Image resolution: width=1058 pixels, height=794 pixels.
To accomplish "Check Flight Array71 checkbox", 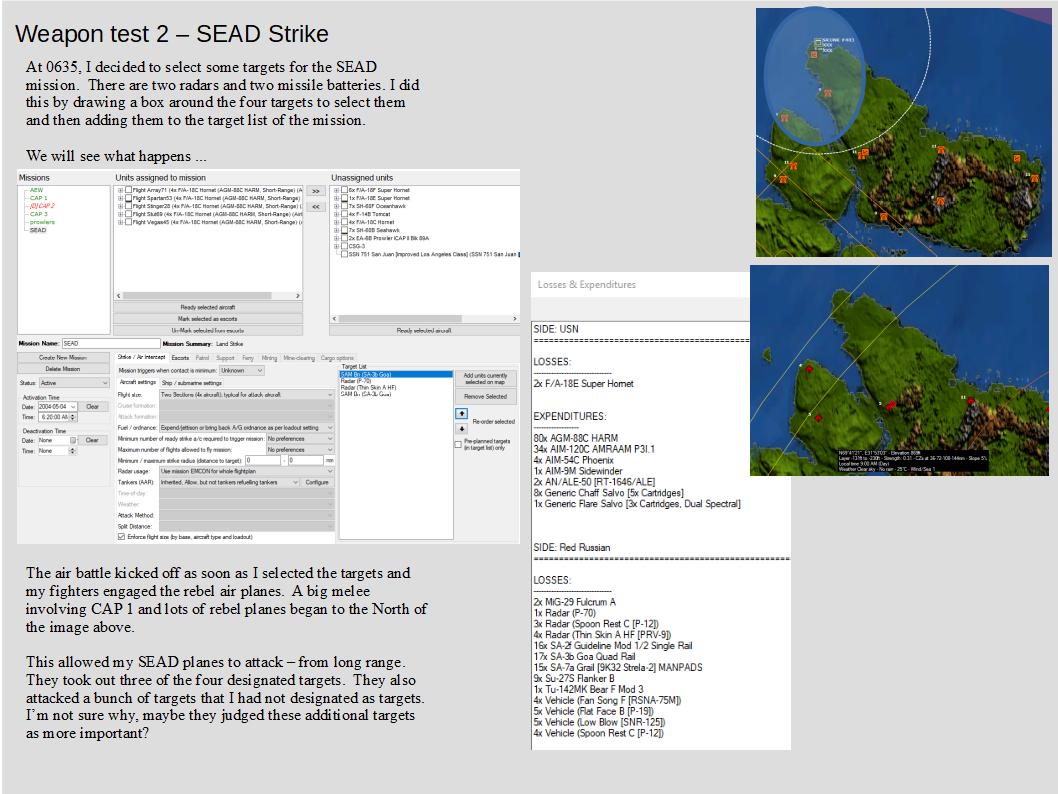I will 128,190.
